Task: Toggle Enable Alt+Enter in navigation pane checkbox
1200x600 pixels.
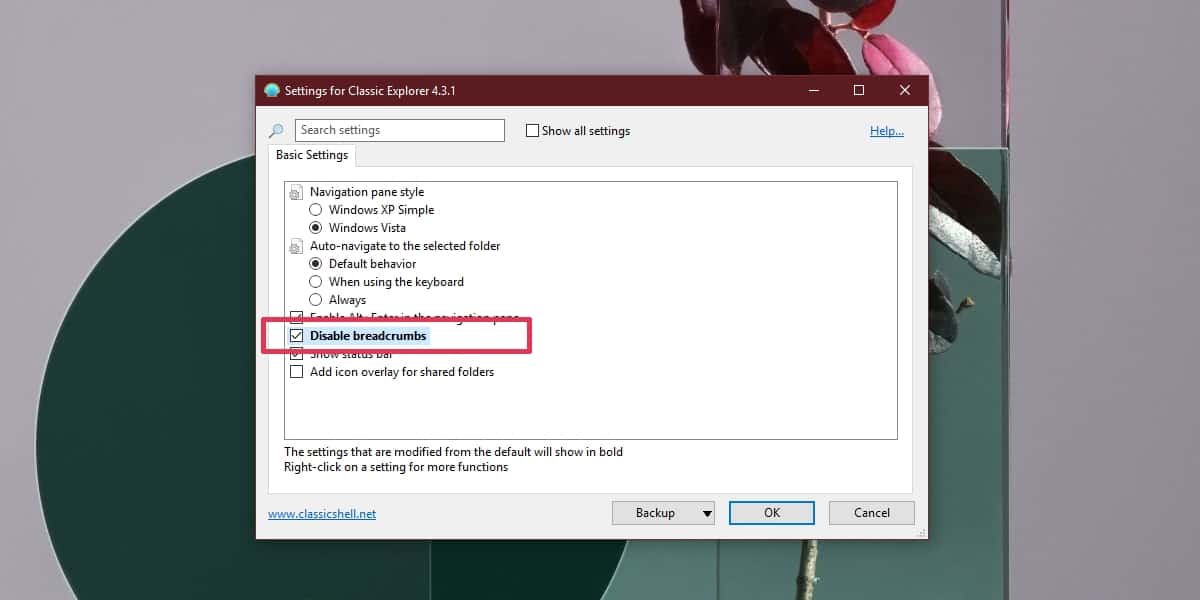Action: click(296, 318)
